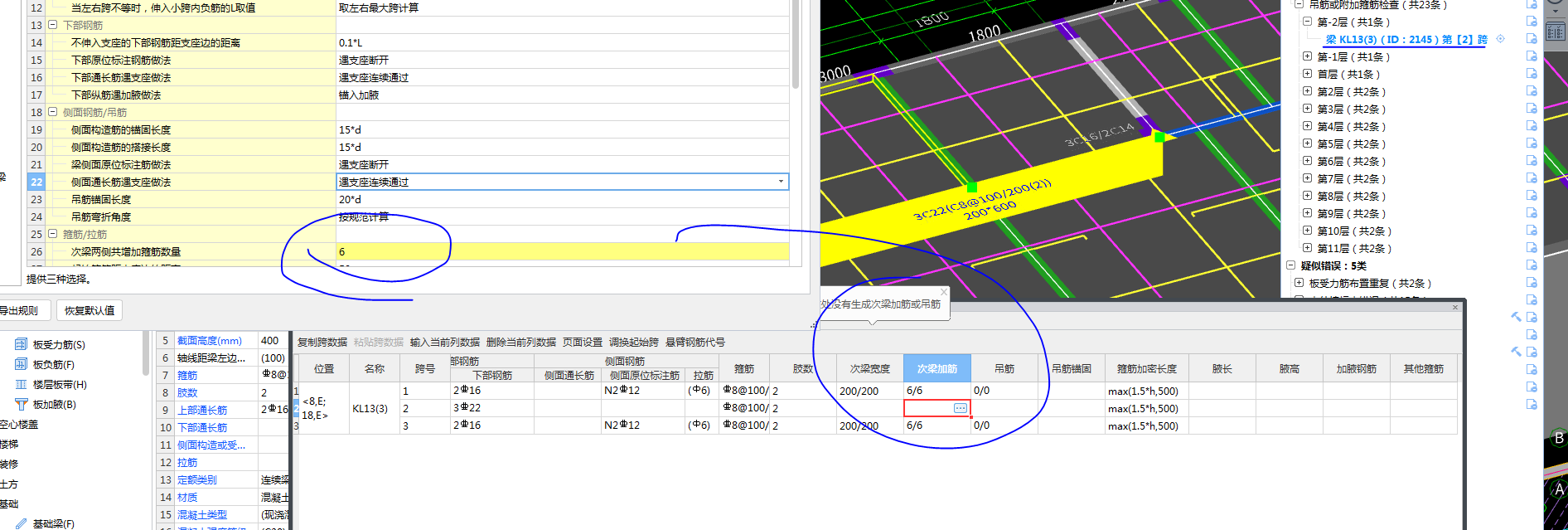The height and width of the screenshot is (530, 1568).
Task: Click document icon on KL13(3) entry row
Action: (1532, 39)
